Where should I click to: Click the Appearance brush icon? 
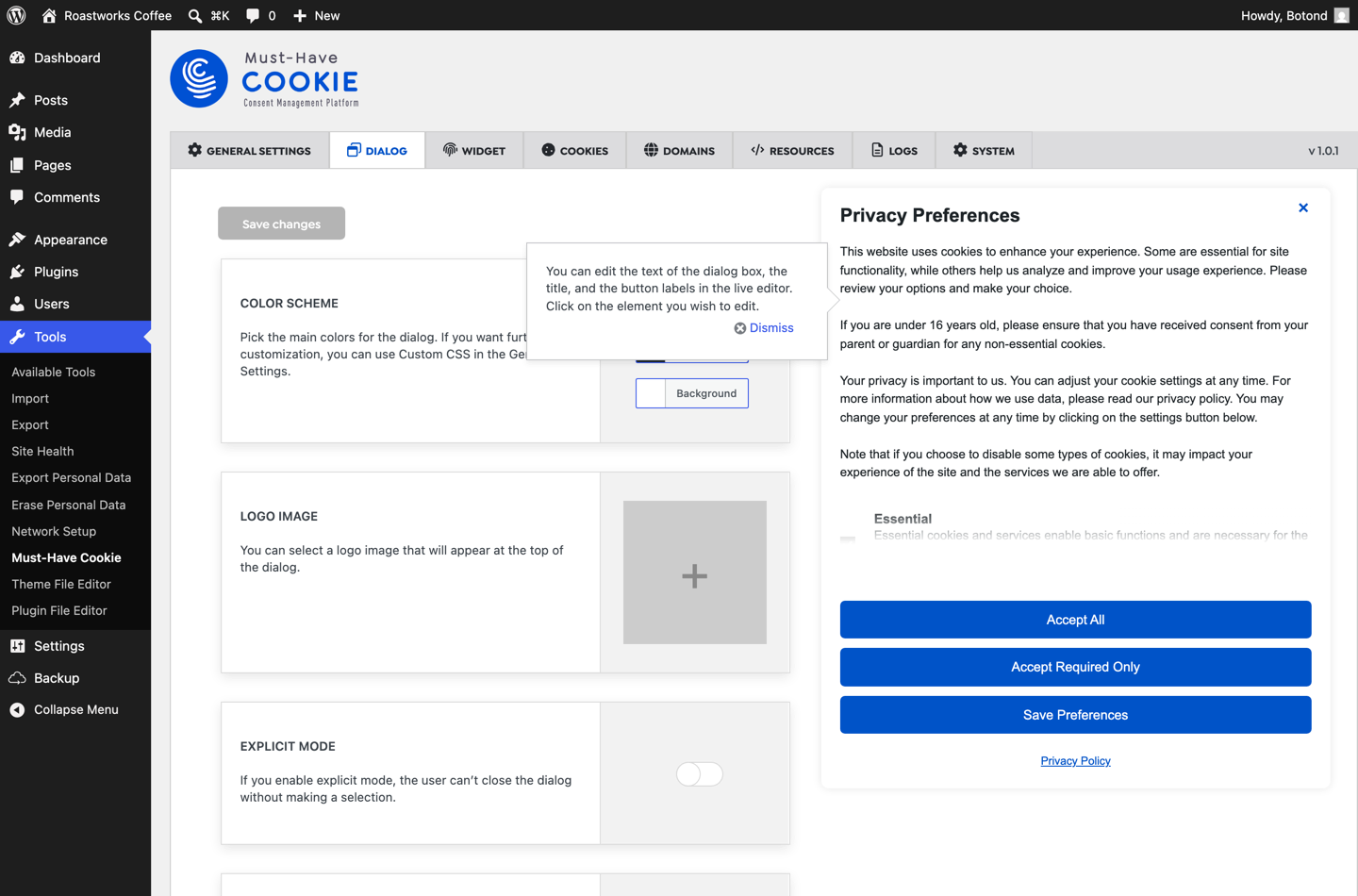click(17, 240)
